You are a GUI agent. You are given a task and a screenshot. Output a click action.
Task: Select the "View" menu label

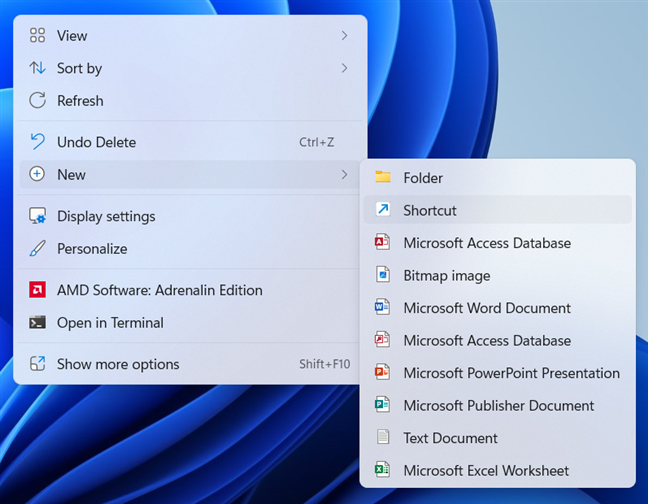click(x=72, y=36)
